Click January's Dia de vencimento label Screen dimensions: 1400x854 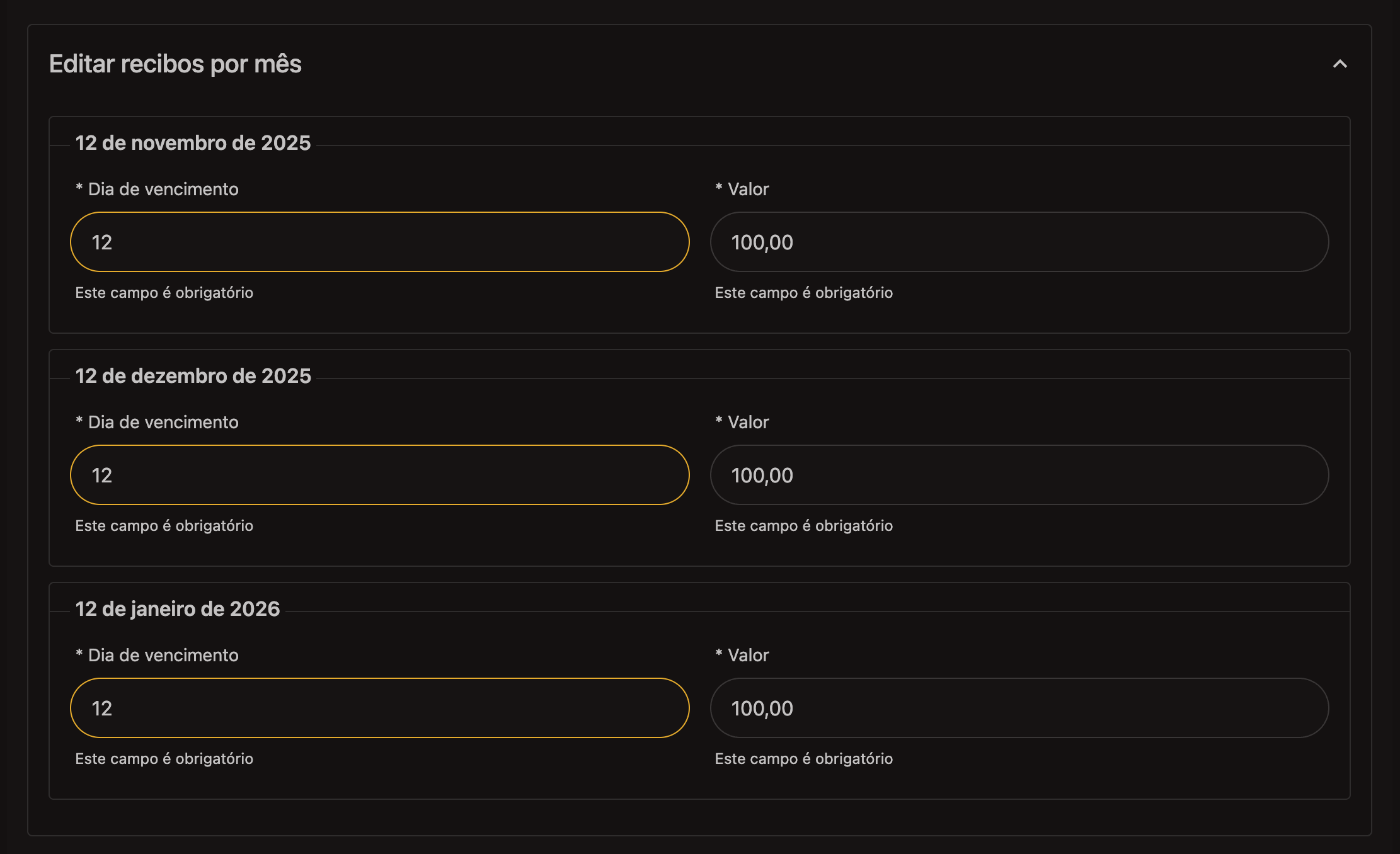[163, 655]
